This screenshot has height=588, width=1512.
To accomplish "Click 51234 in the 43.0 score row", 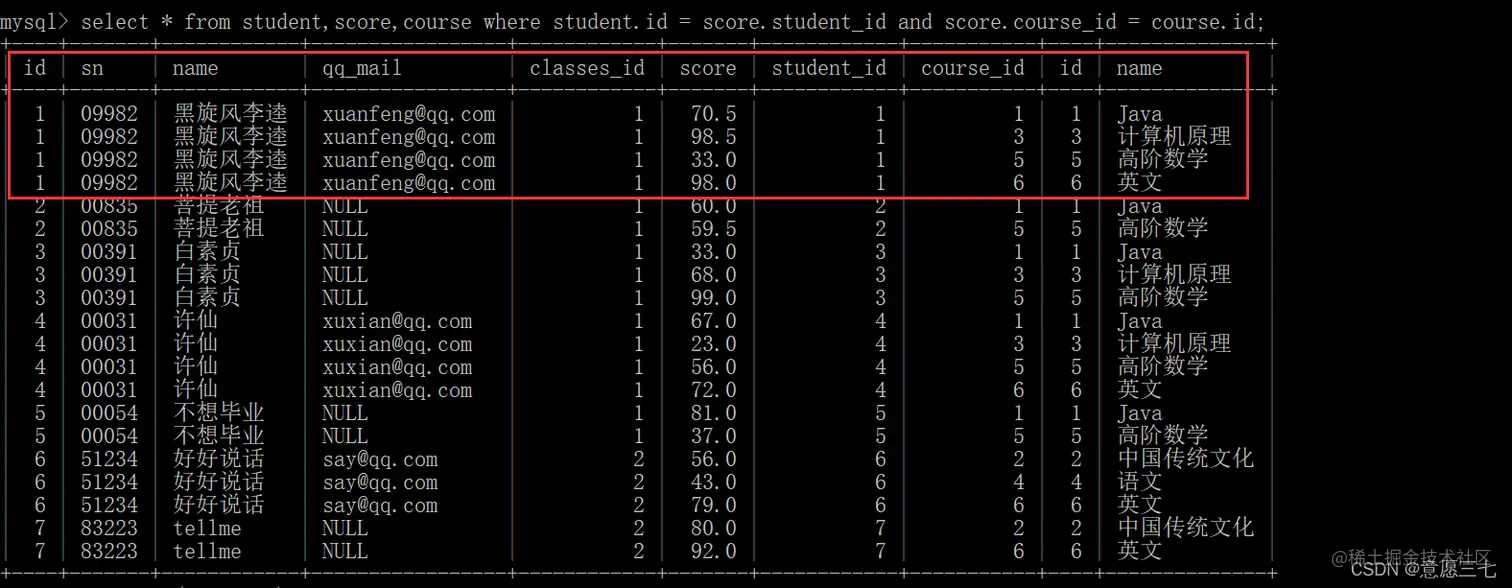I will (109, 482).
